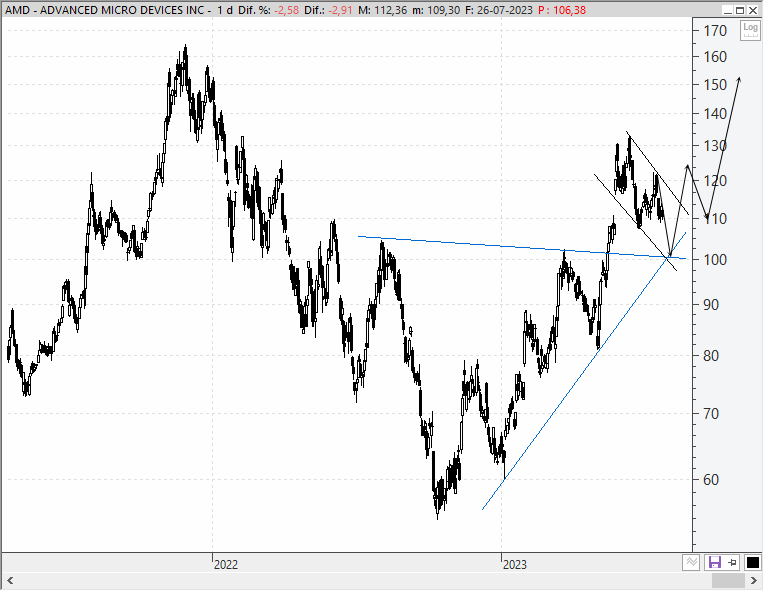Click the 2022 time axis label
Screen dimensions: 764x591
click(226, 565)
